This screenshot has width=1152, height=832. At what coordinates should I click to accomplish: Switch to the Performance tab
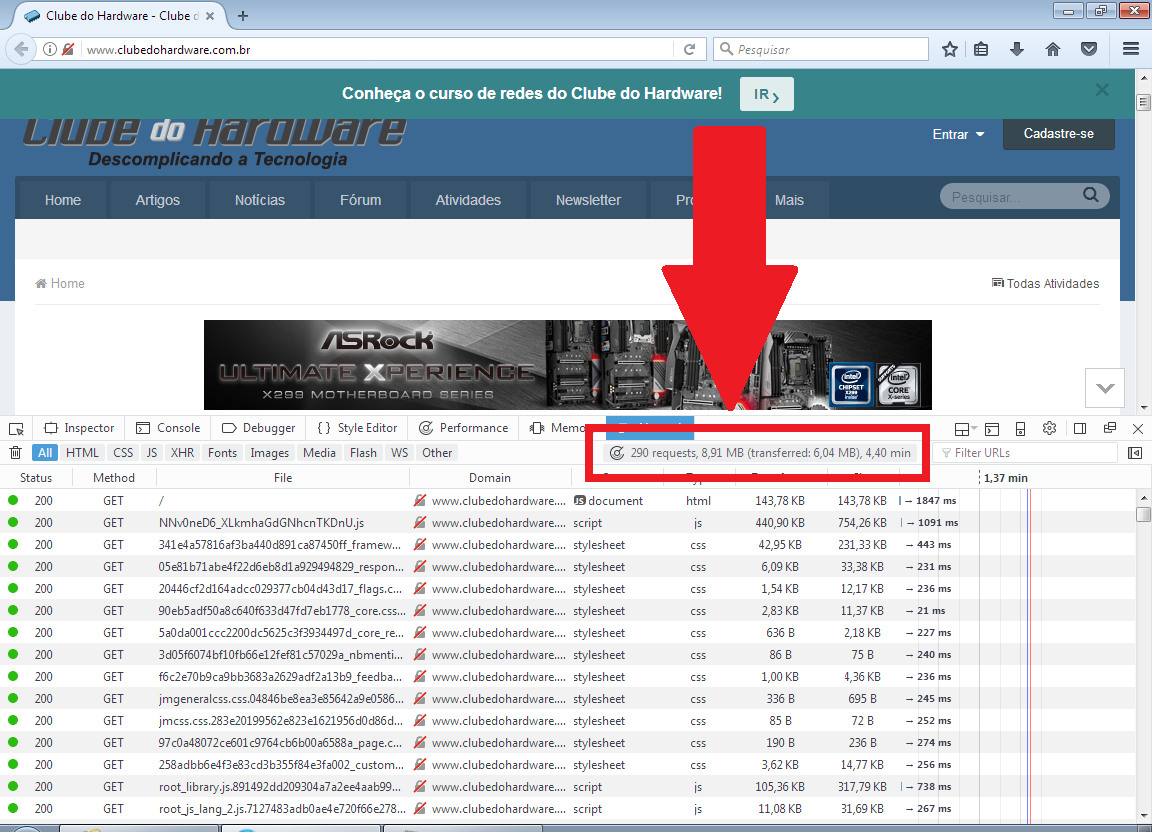pyautogui.click(x=464, y=428)
